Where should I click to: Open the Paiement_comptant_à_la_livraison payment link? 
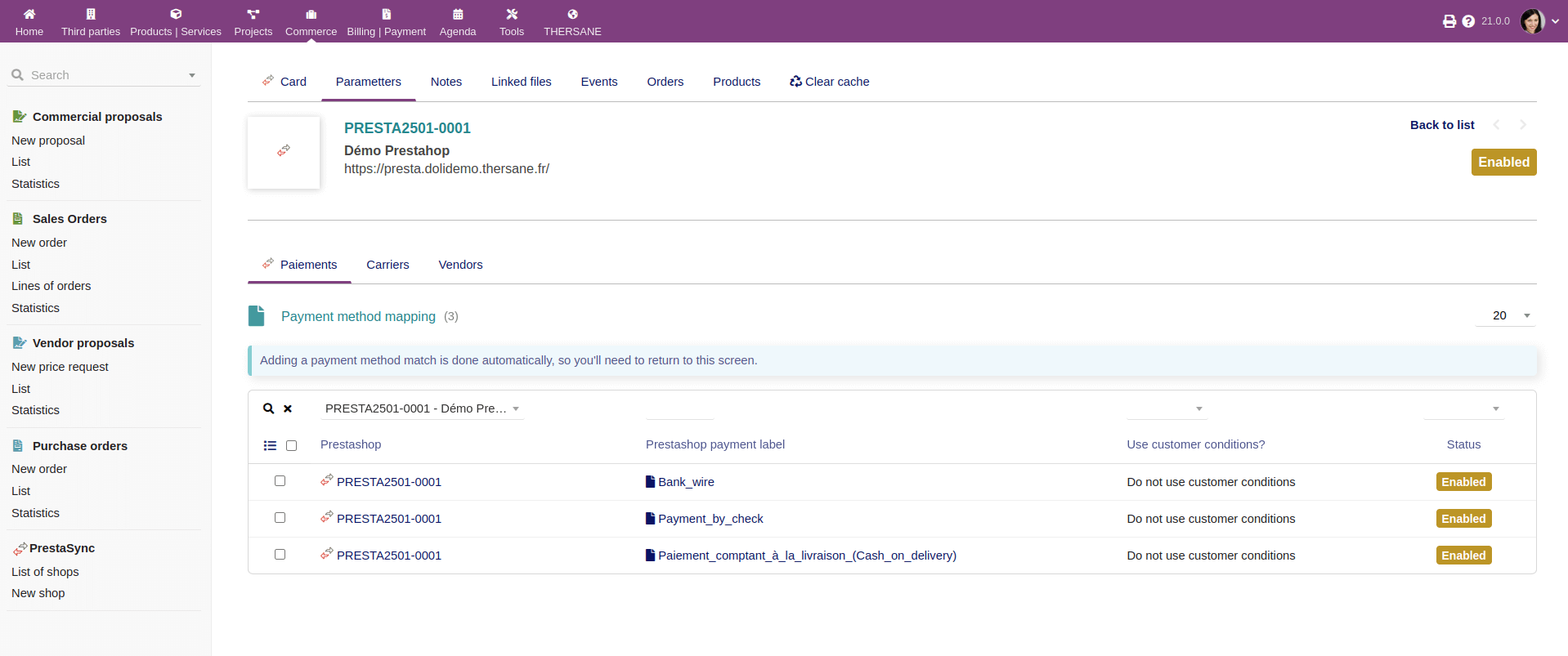[806, 556]
